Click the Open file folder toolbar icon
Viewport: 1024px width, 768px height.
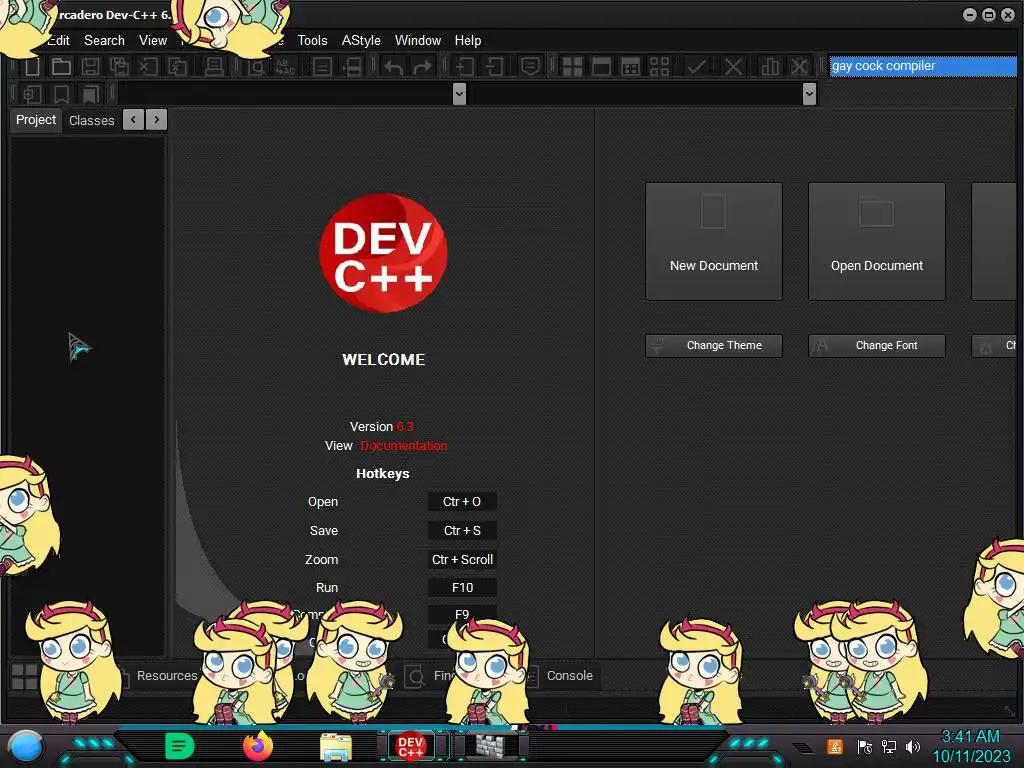click(x=61, y=66)
